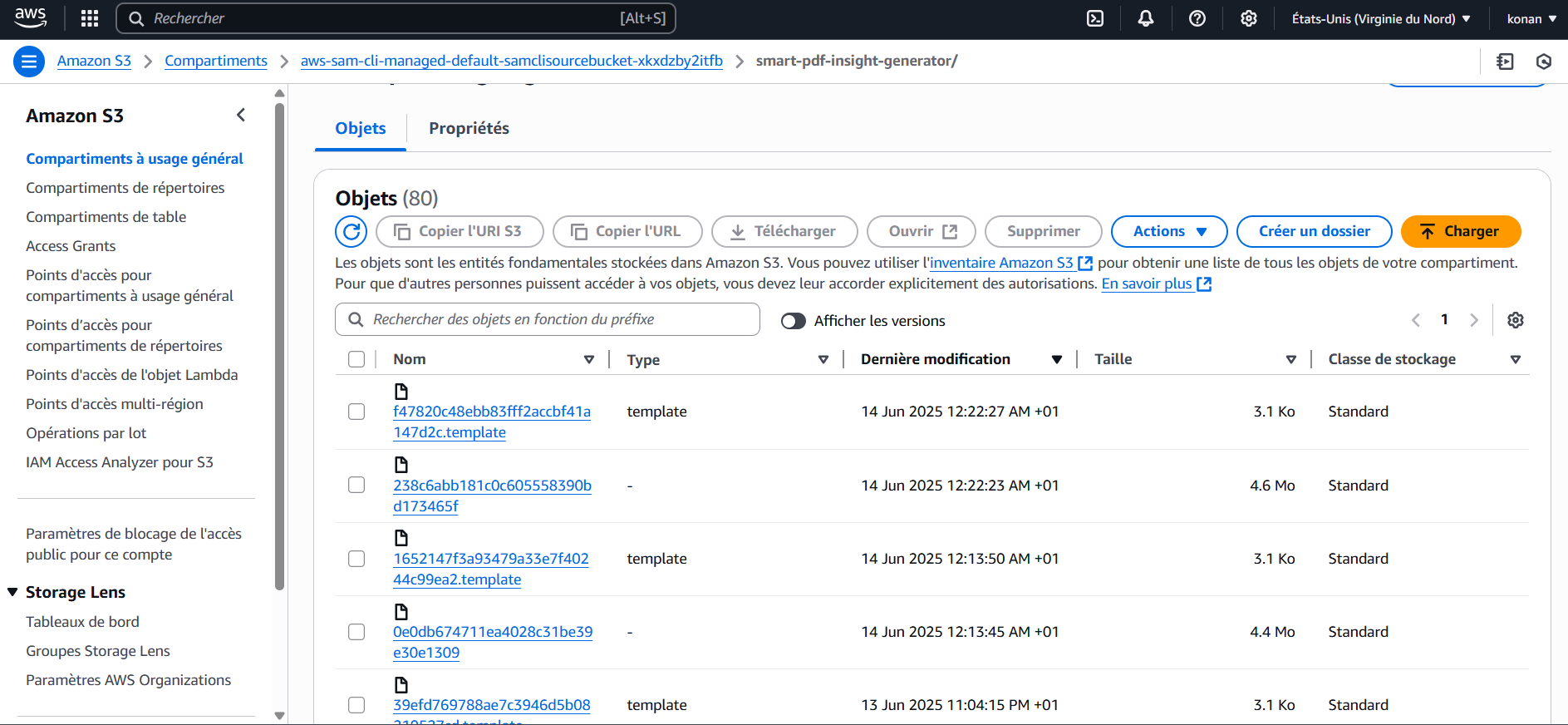Toggle the blue hamburger navigation menu
This screenshot has width=1568, height=725.
point(29,62)
